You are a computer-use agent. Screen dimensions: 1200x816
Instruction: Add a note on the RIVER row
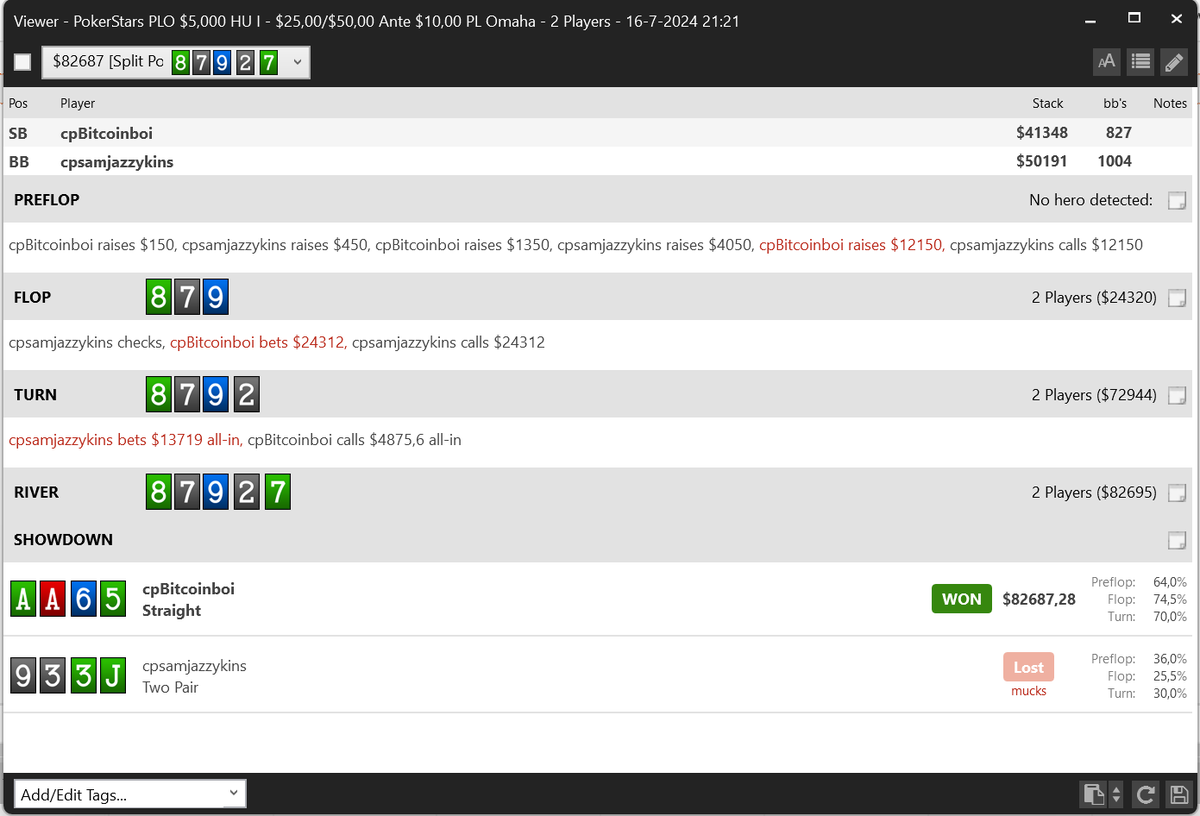point(1177,492)
